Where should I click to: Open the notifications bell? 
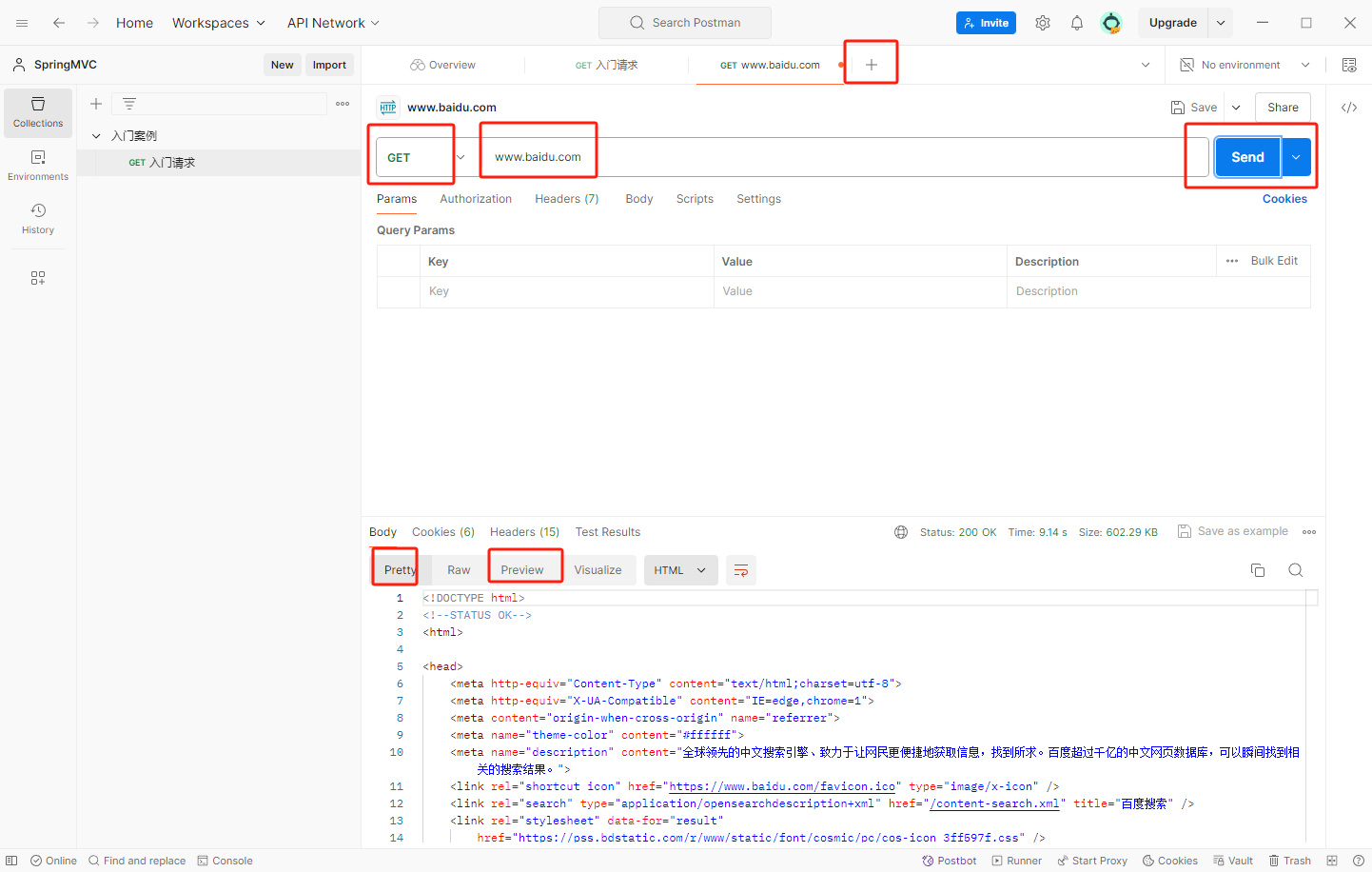[x=1077, y=23]
